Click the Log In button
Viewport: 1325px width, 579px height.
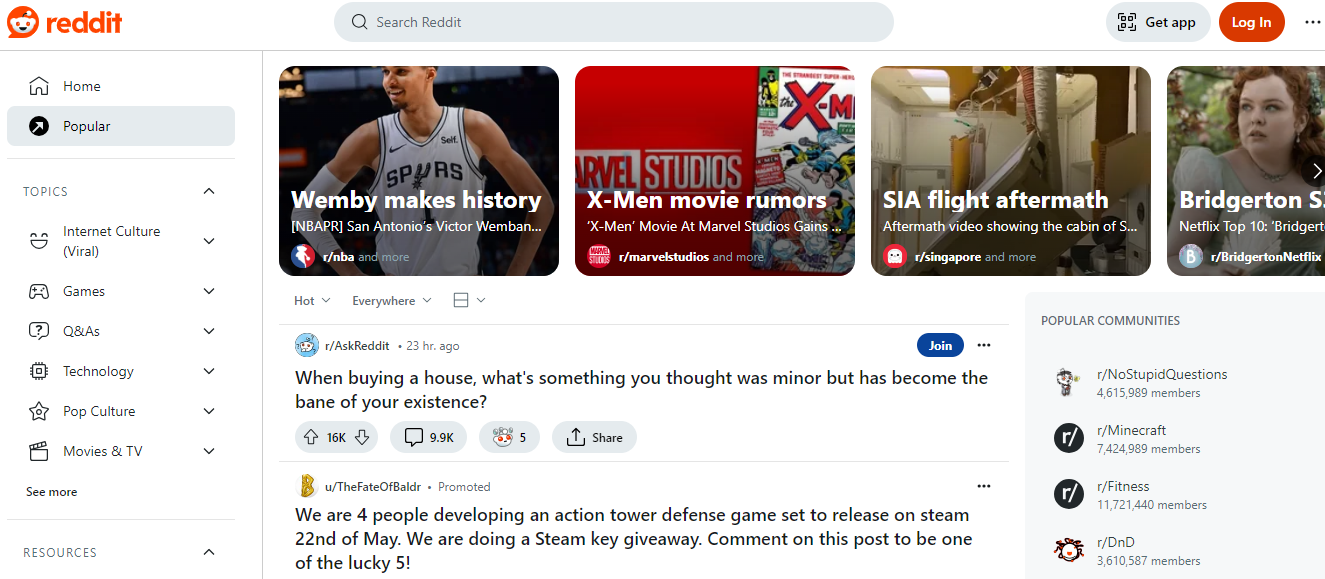click(1251, 21)
